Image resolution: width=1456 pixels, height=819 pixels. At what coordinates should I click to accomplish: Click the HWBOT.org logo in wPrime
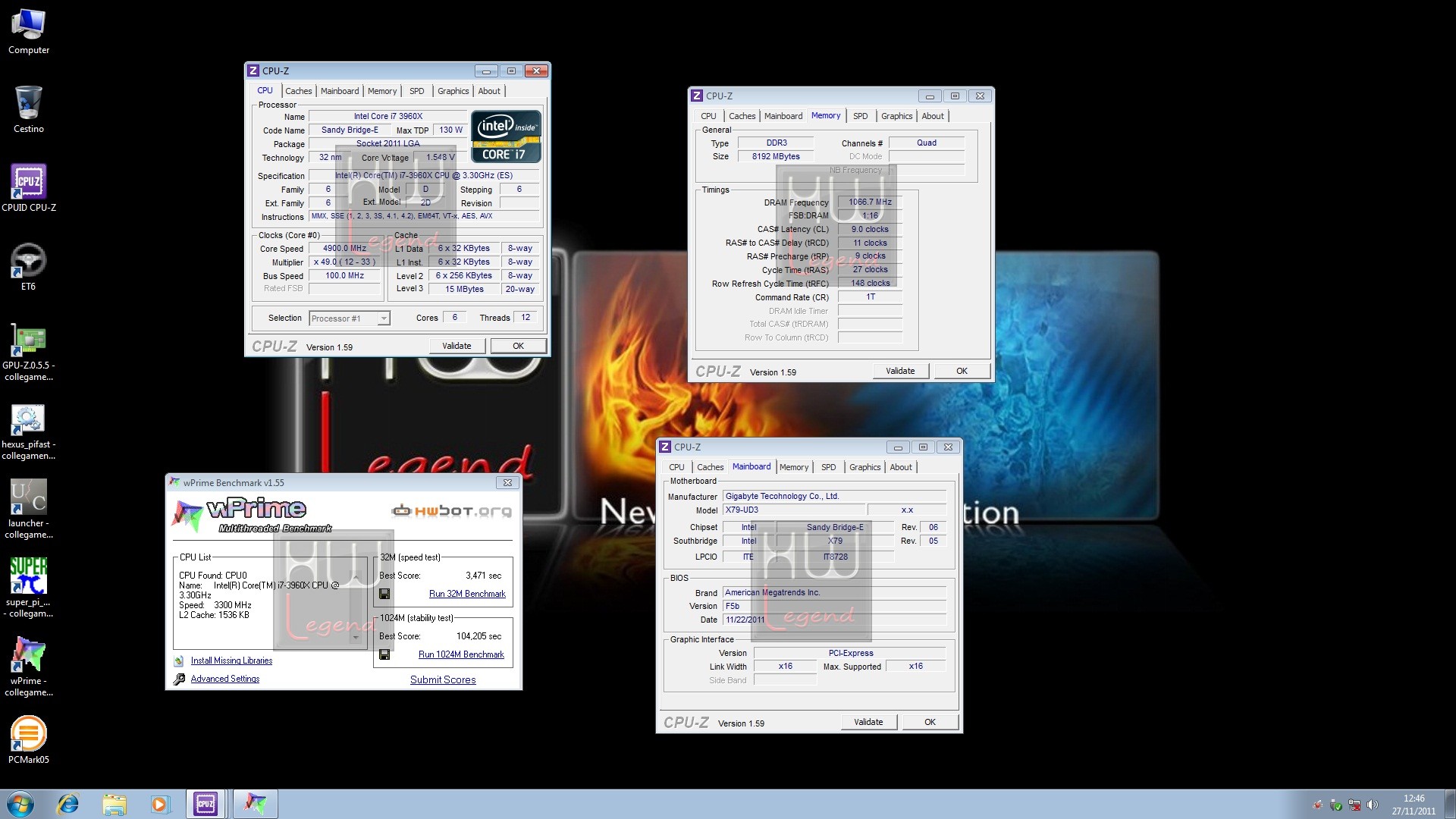(451, 510)
